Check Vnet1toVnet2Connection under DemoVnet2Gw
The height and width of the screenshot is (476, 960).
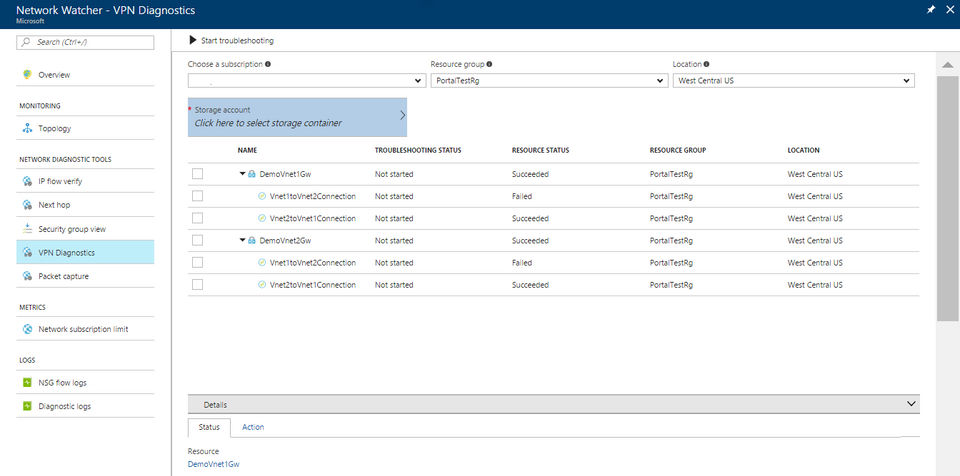click(x=197, y=263)
